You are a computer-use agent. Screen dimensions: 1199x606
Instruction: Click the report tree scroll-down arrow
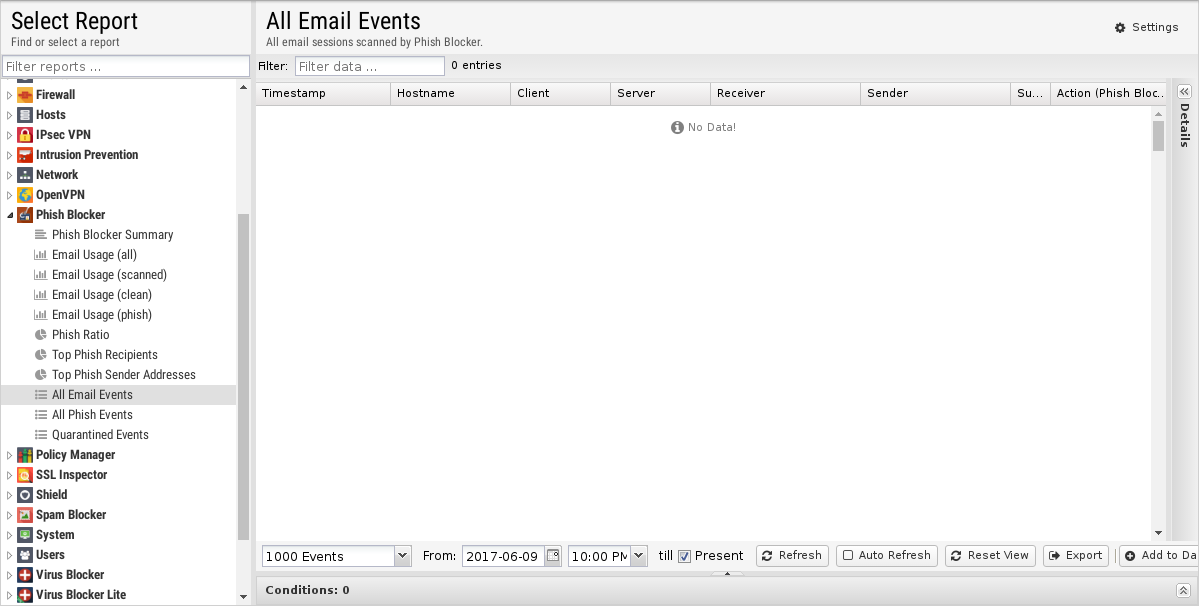click(243, 597)
